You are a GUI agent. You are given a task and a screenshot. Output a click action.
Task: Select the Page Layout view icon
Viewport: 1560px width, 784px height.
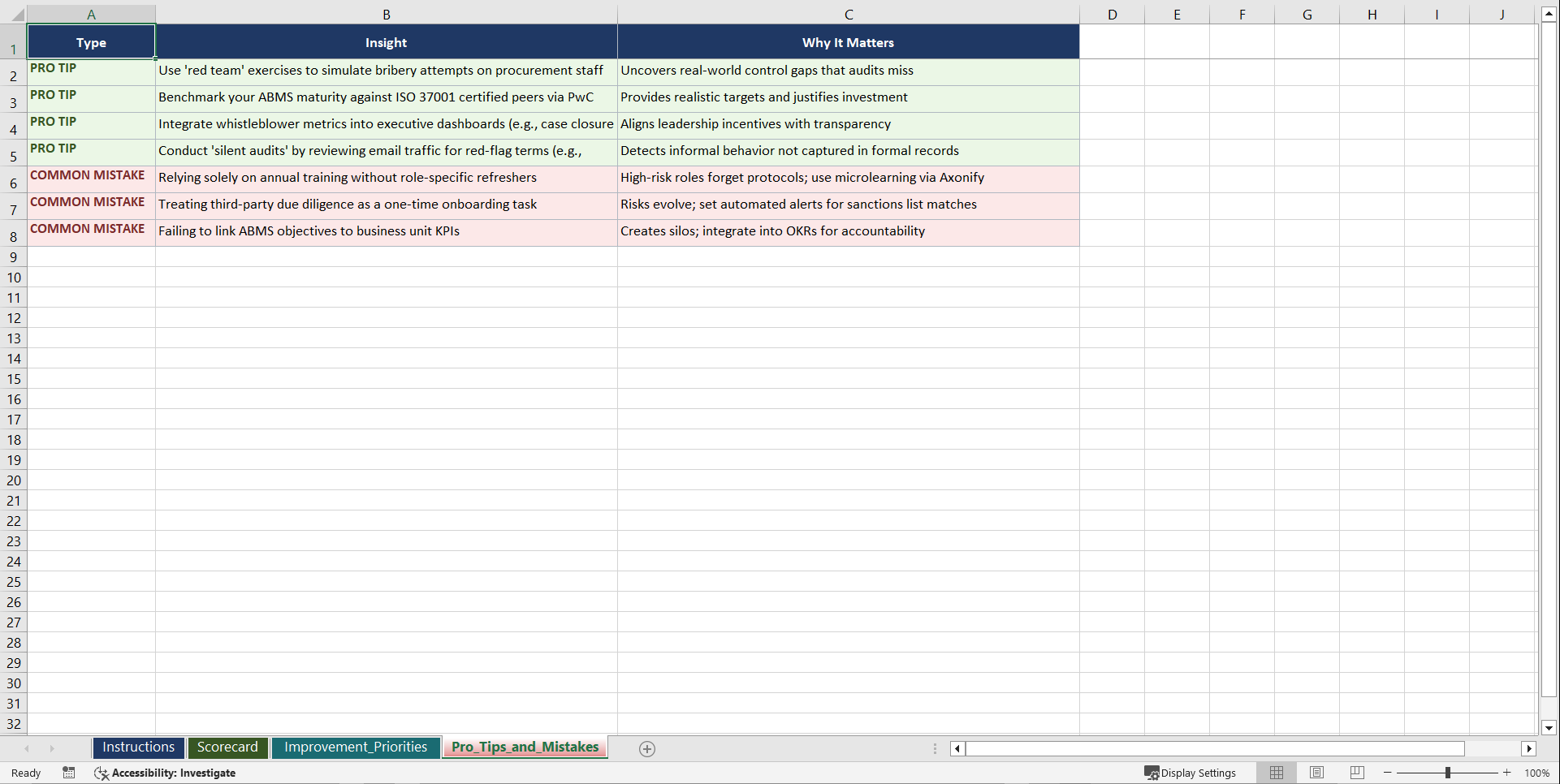tap(1316, 773)
